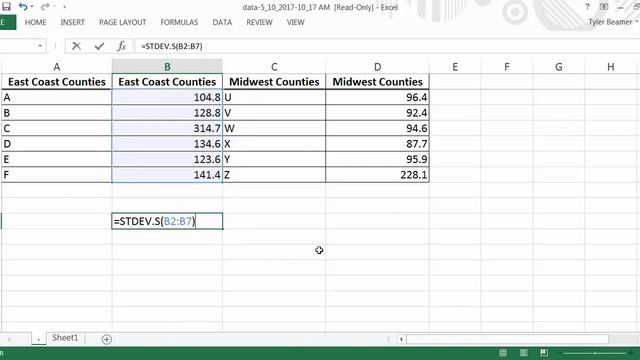Open the VIEW ribbon tab

(x=296, y=22)
